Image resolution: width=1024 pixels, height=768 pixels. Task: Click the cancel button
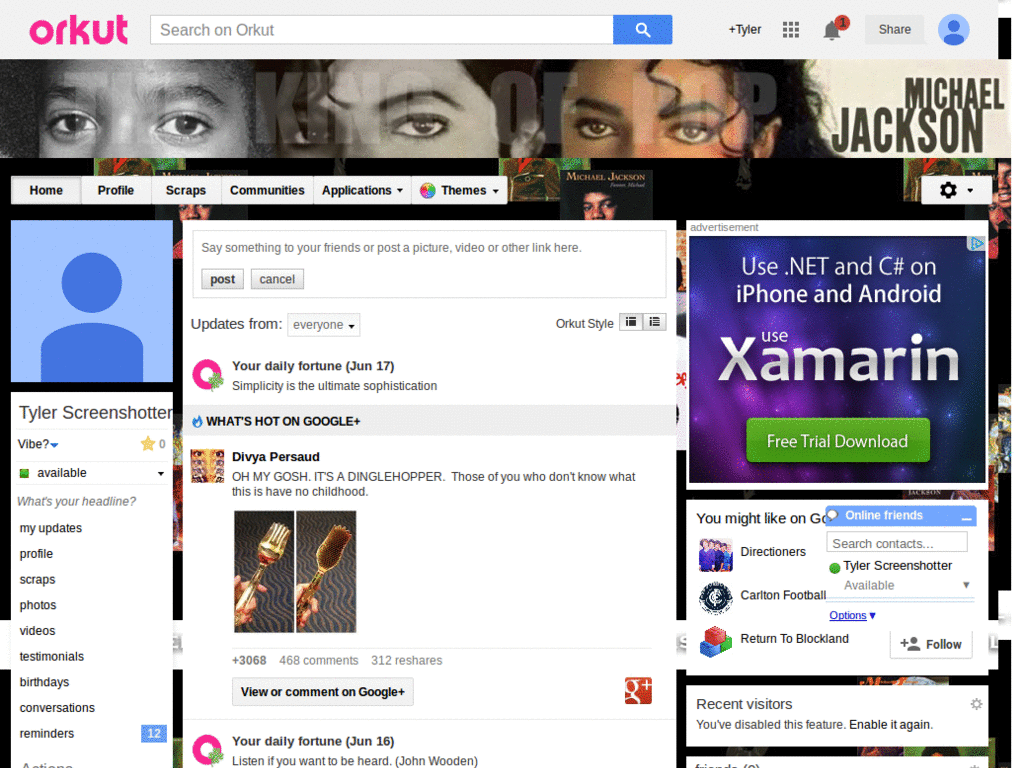pyautogui.click(x=277, y=280)
